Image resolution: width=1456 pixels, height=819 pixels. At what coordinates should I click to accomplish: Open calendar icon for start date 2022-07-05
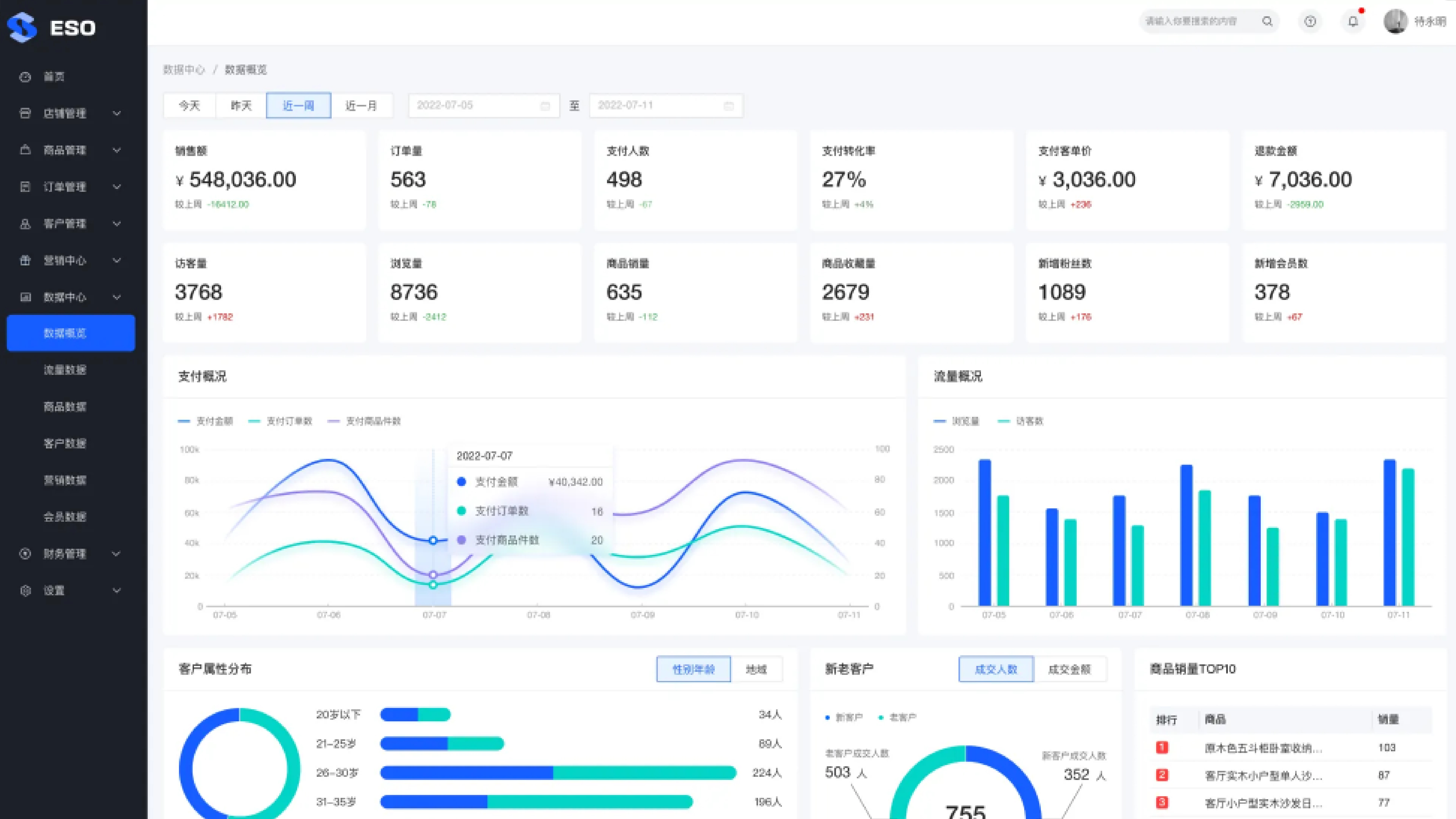[545, 106]
